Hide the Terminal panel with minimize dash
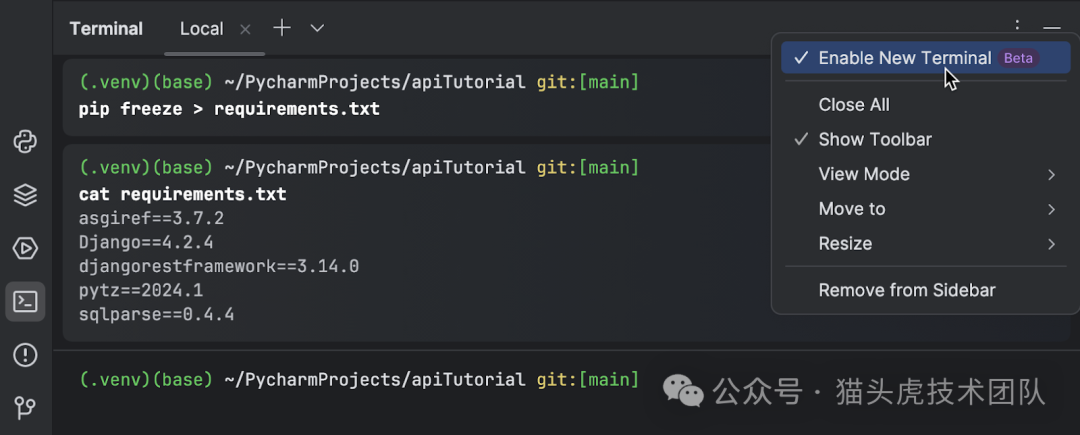 (1051, 28)
